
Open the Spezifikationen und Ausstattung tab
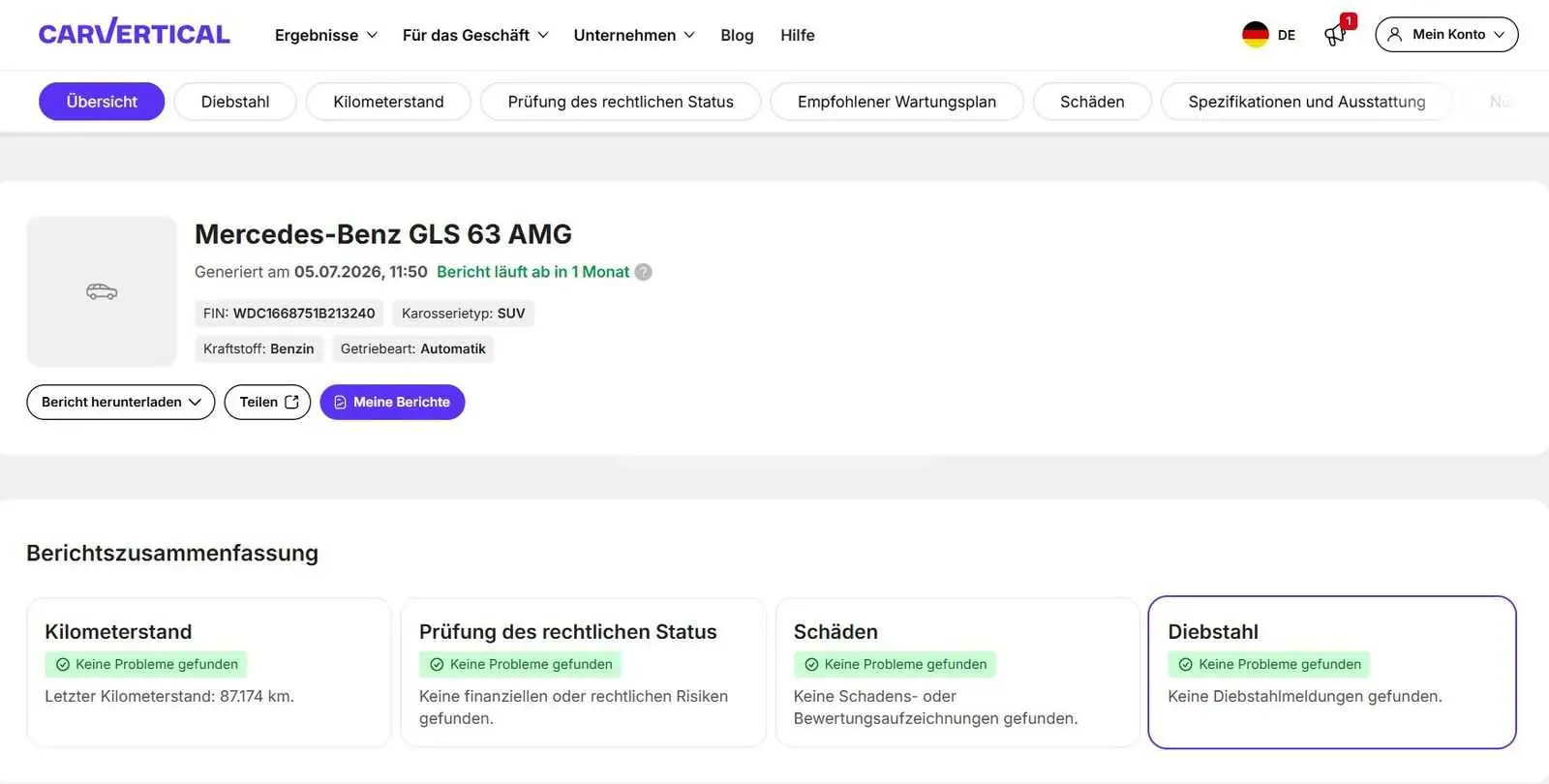[x=1307, y=102]
